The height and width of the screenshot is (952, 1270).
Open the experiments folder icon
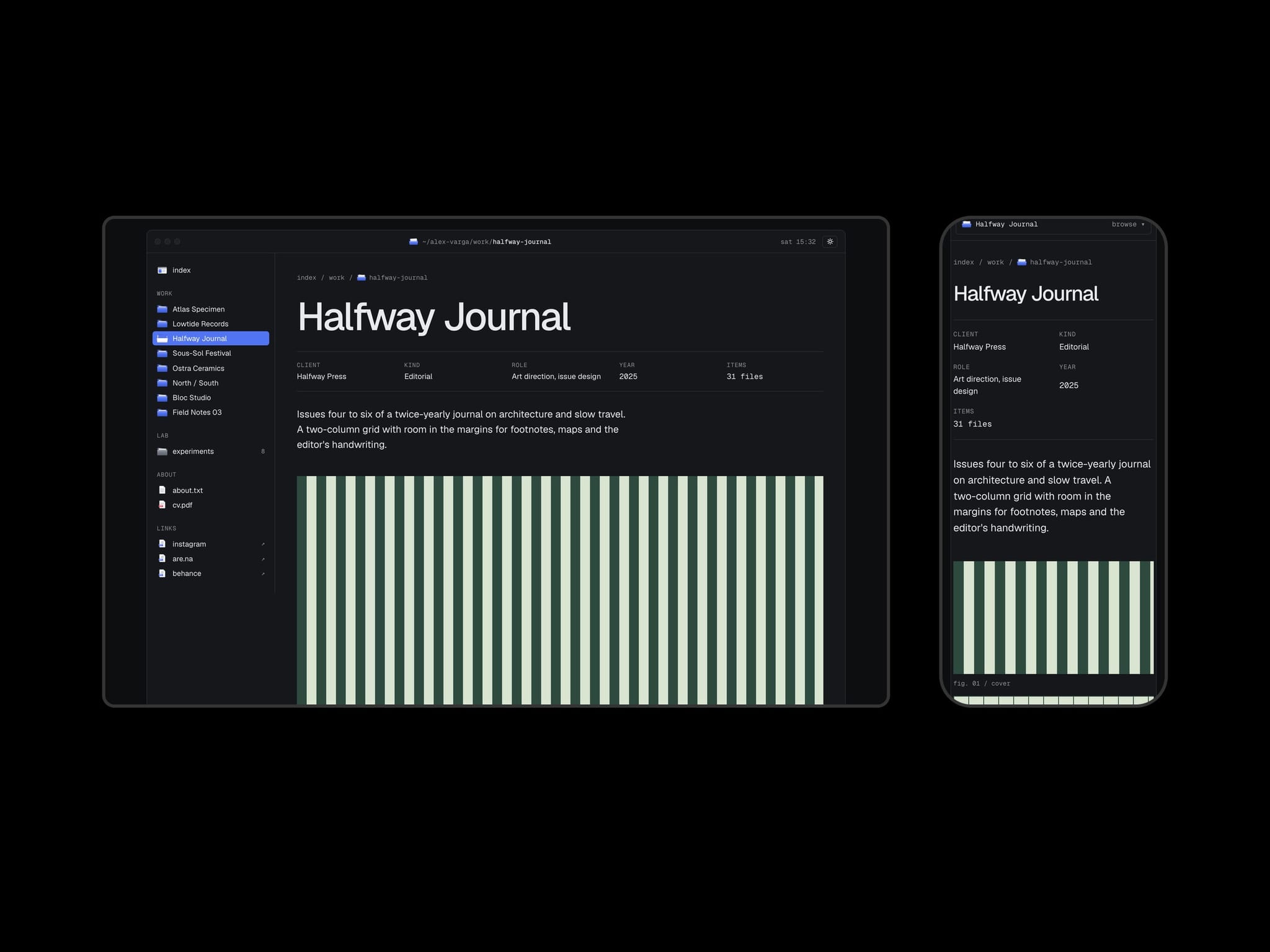162,451
